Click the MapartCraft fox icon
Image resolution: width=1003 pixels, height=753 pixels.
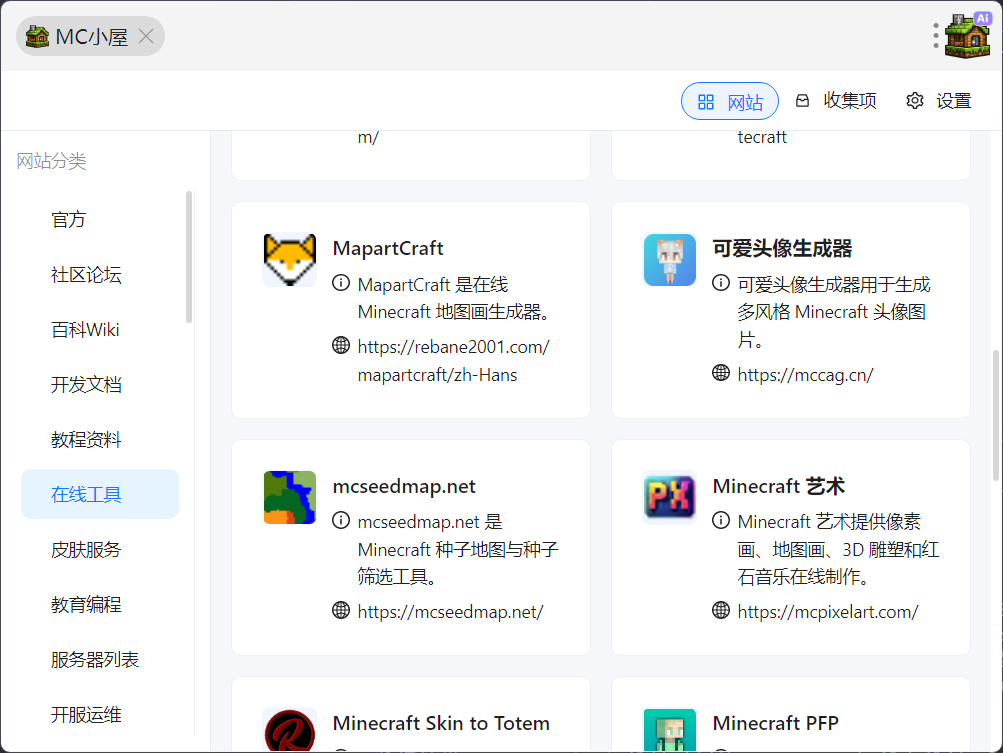pyautogui.click(x=289, y=260)
